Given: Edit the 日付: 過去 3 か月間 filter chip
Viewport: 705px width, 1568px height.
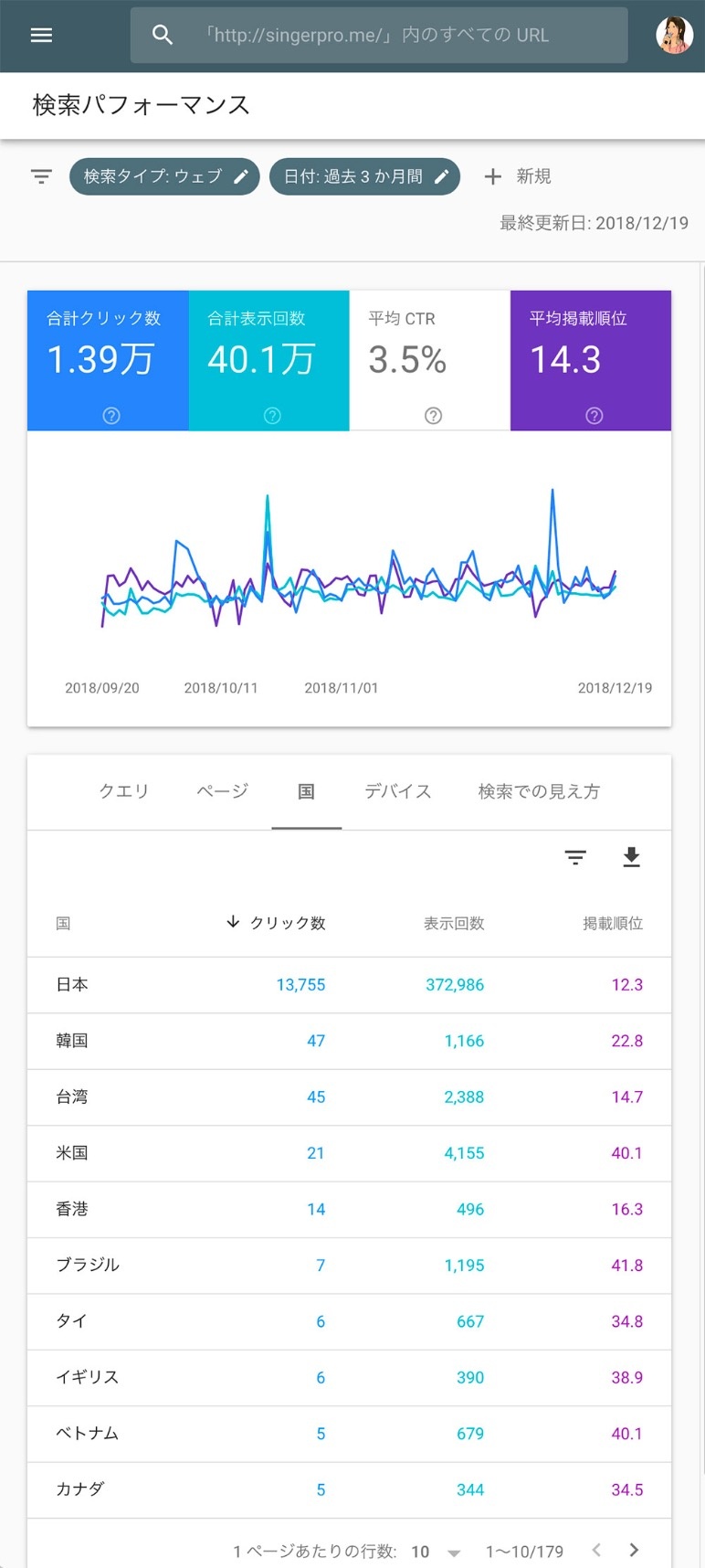Looking at the screenshot, I should click(x=364, y=176).
